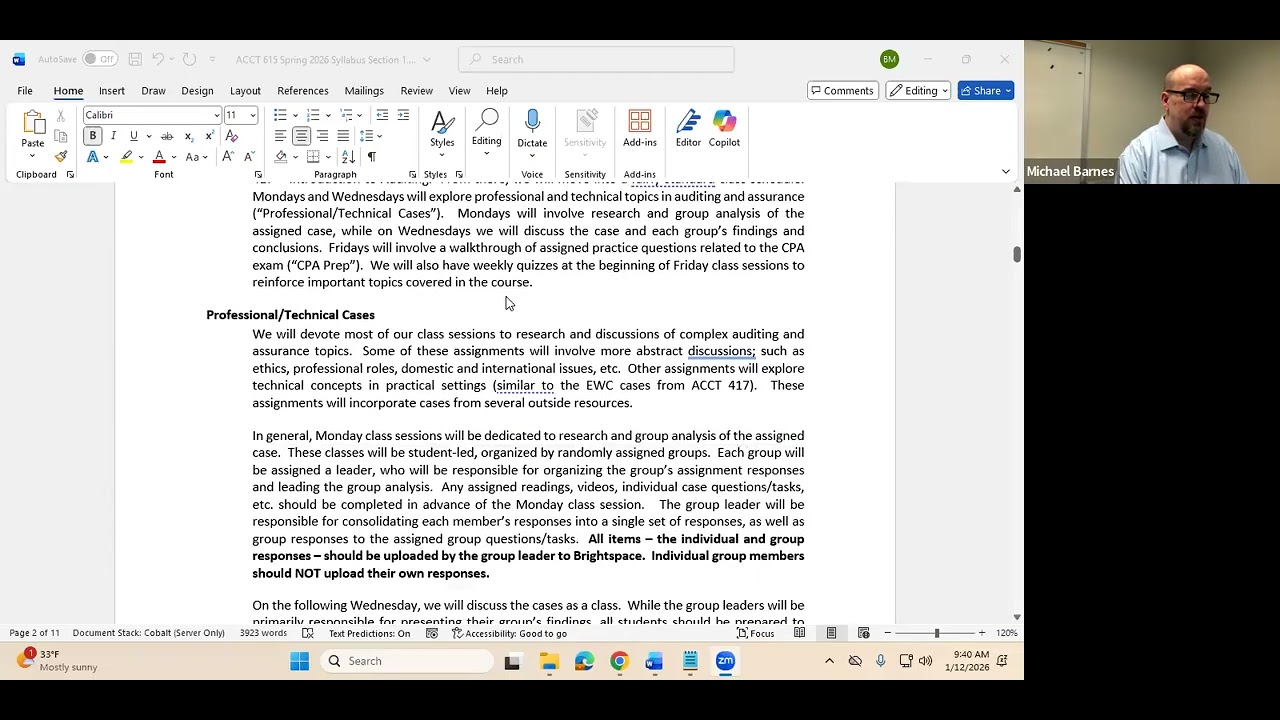Expand the multilevel list dropdown
The image size is (1280, 720).
pos(361,115)
